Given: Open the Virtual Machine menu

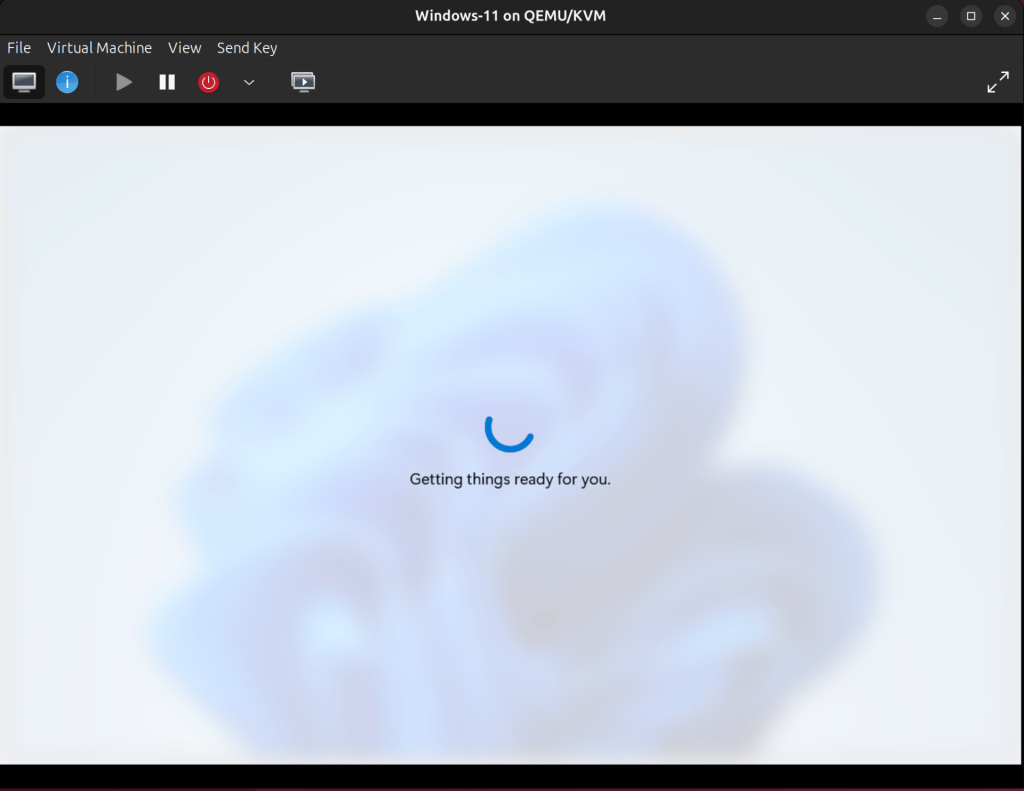Looking at the screenshot, I should tap(99, 47).
